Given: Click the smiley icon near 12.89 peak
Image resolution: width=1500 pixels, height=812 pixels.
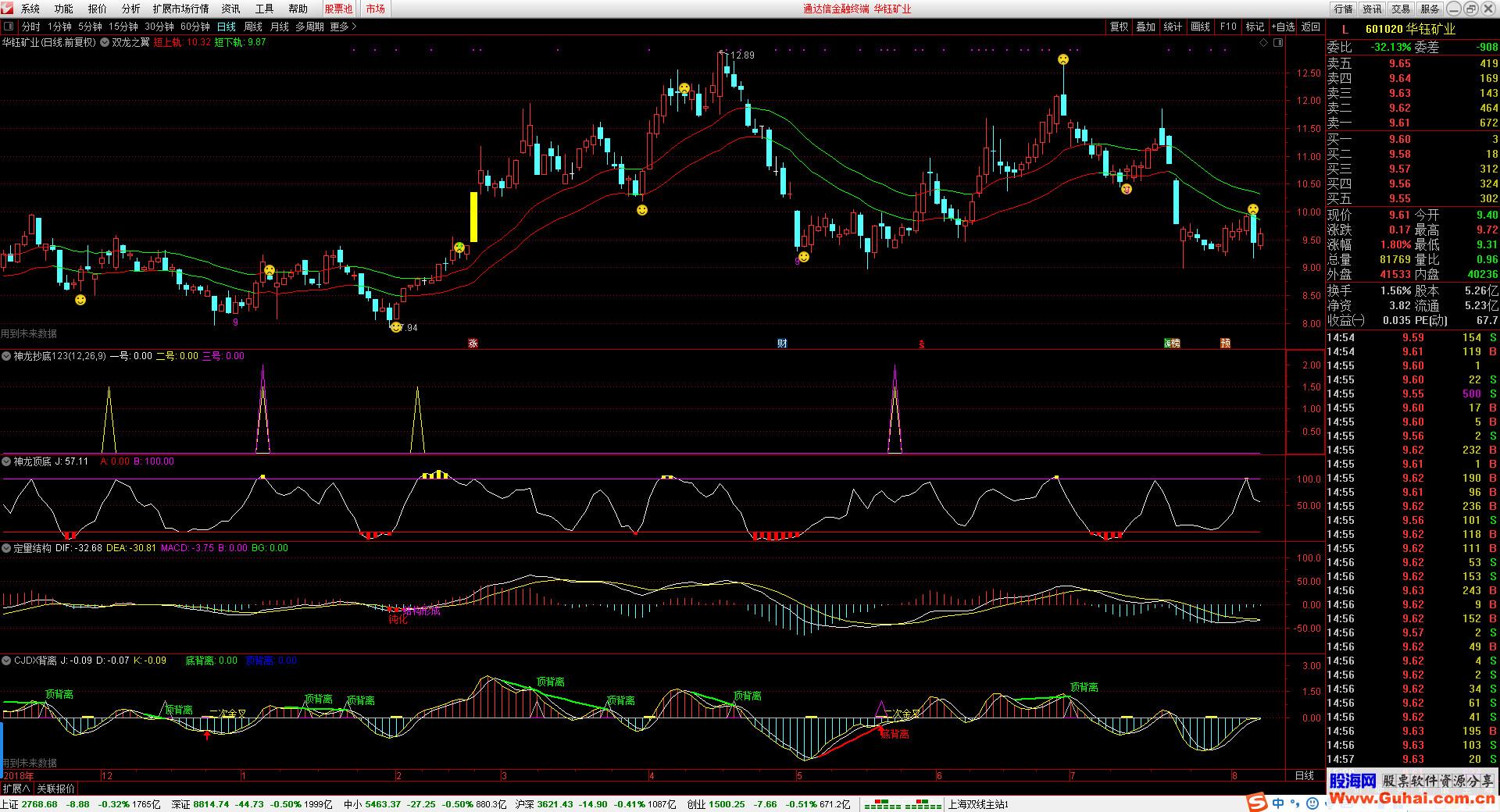Looking at the screenshot, I should click(x=684, y=88).
